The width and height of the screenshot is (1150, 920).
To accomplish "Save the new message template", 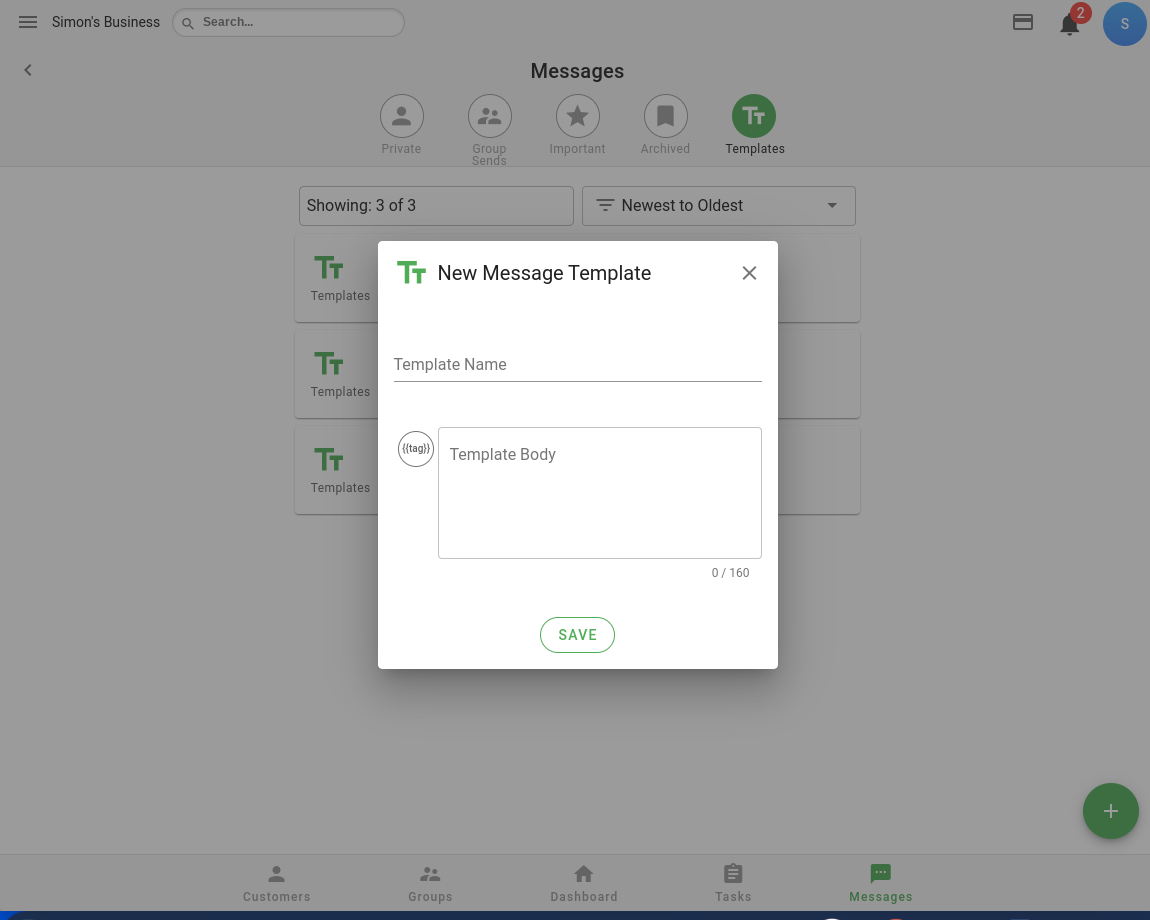I will [577, 635].
